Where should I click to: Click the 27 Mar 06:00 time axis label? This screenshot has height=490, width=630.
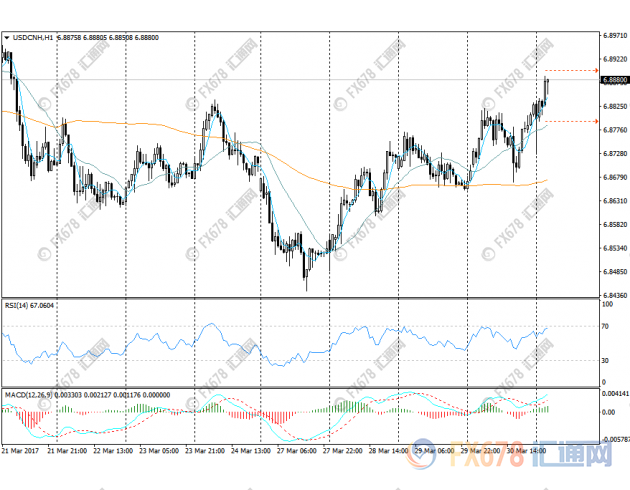click(x=298, y=450)
